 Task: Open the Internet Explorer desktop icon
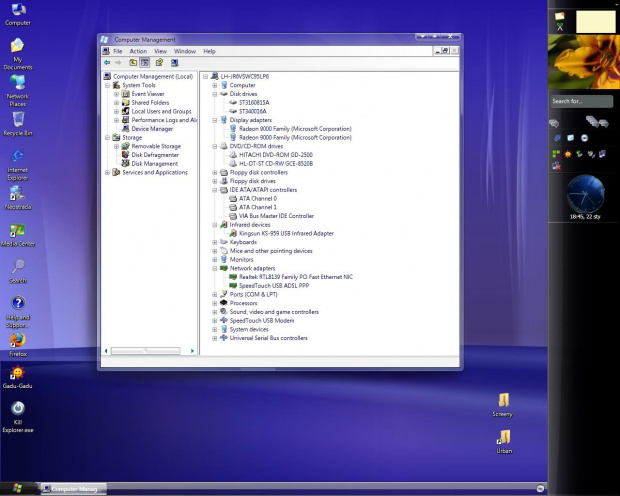(x=18, y=165)
